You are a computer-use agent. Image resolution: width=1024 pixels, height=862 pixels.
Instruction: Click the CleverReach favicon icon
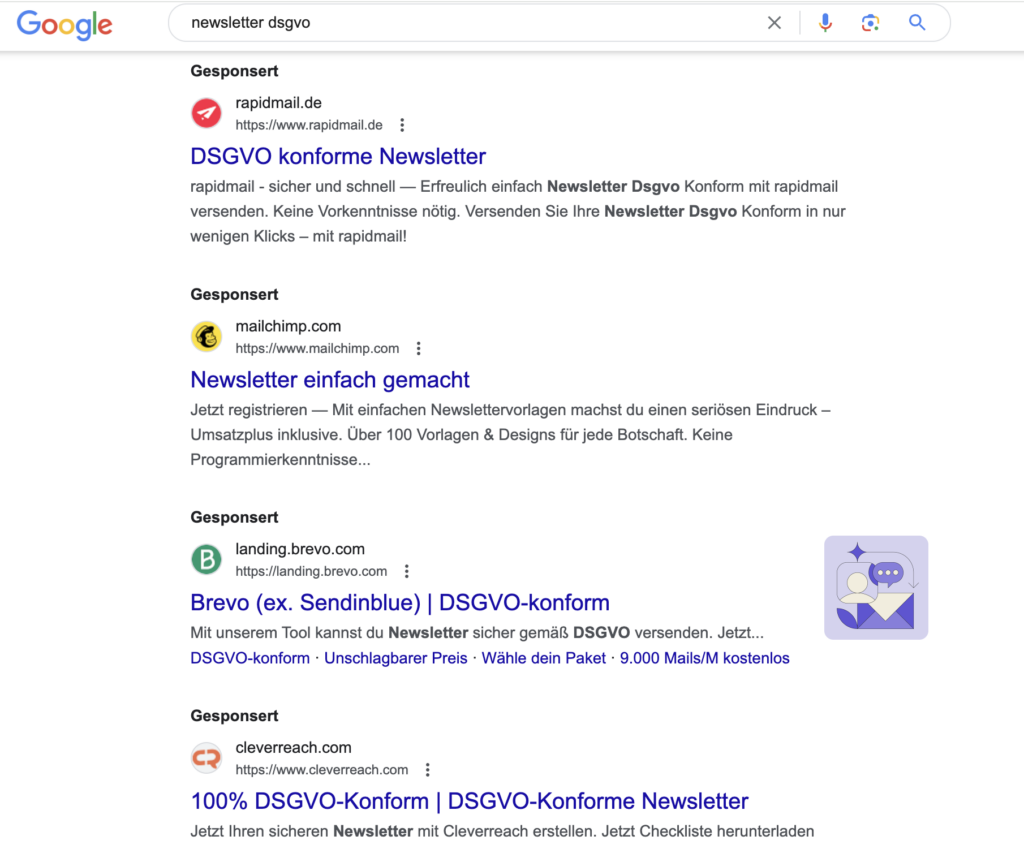[x=206, y=758]
